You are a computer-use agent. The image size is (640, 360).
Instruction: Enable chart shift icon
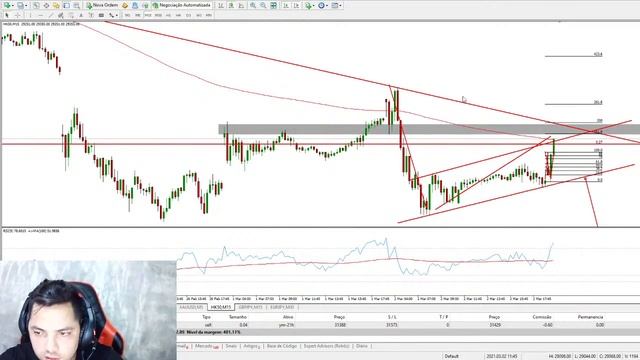296,5
